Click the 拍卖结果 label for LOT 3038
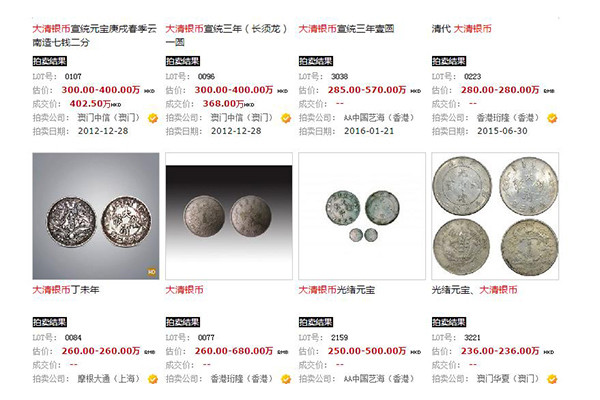 [x=316, y=61]
